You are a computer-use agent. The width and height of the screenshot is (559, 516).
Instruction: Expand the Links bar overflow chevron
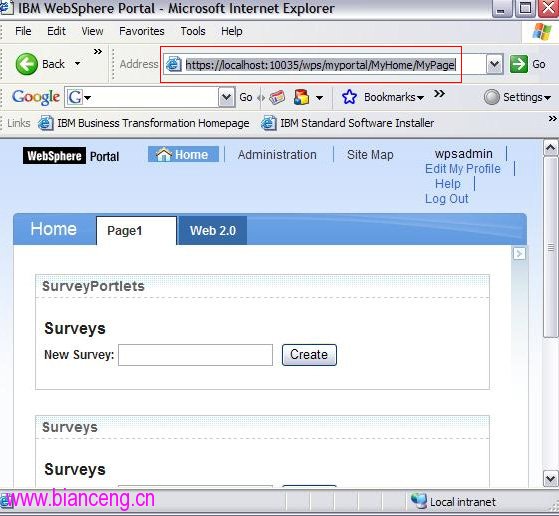[553, 118]
